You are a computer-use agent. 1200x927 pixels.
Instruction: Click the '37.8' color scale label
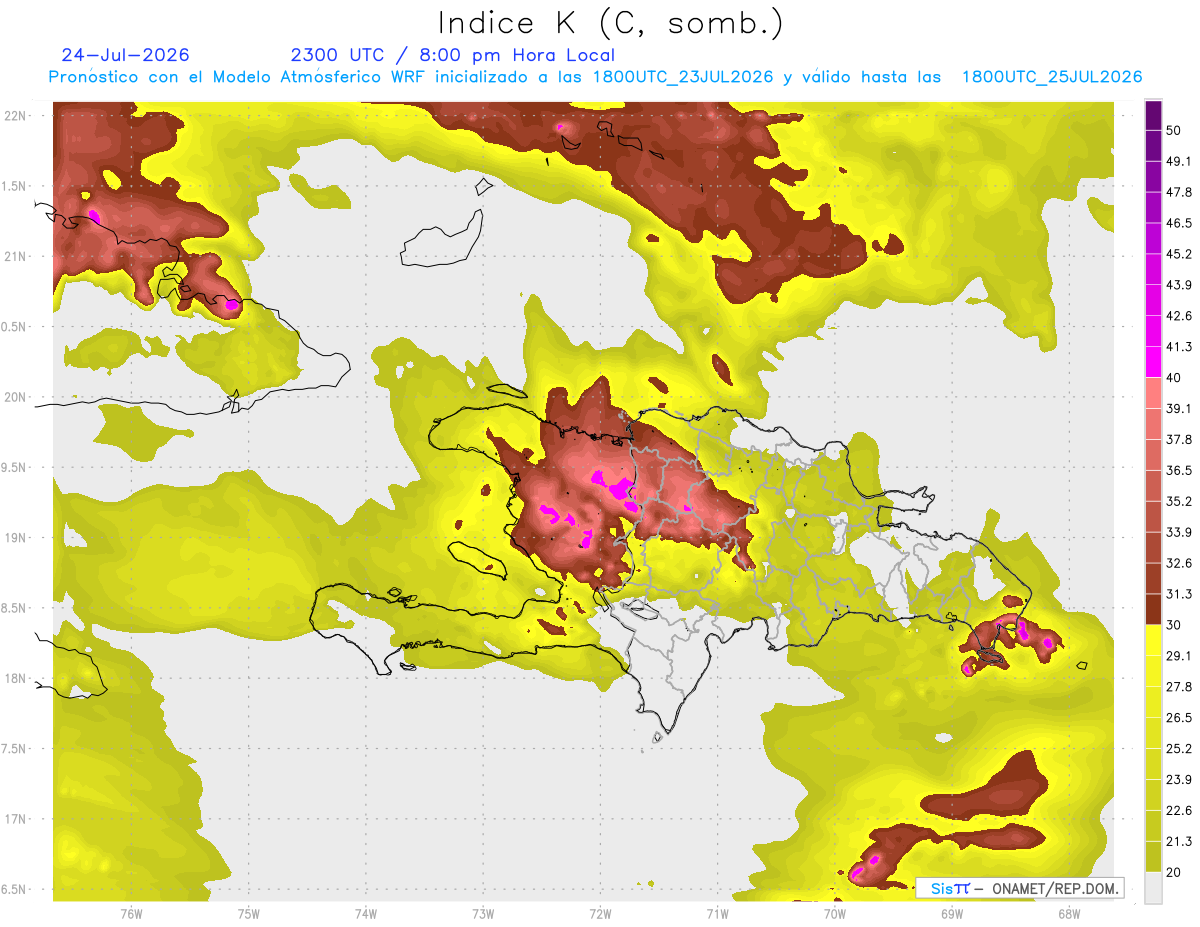click(x=1179, y=439)
